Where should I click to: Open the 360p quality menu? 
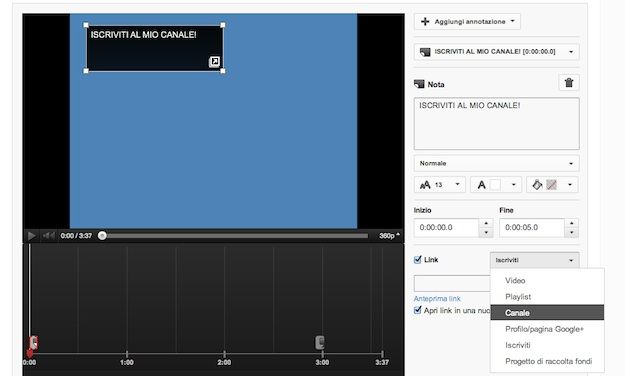(x=389, y=236)
